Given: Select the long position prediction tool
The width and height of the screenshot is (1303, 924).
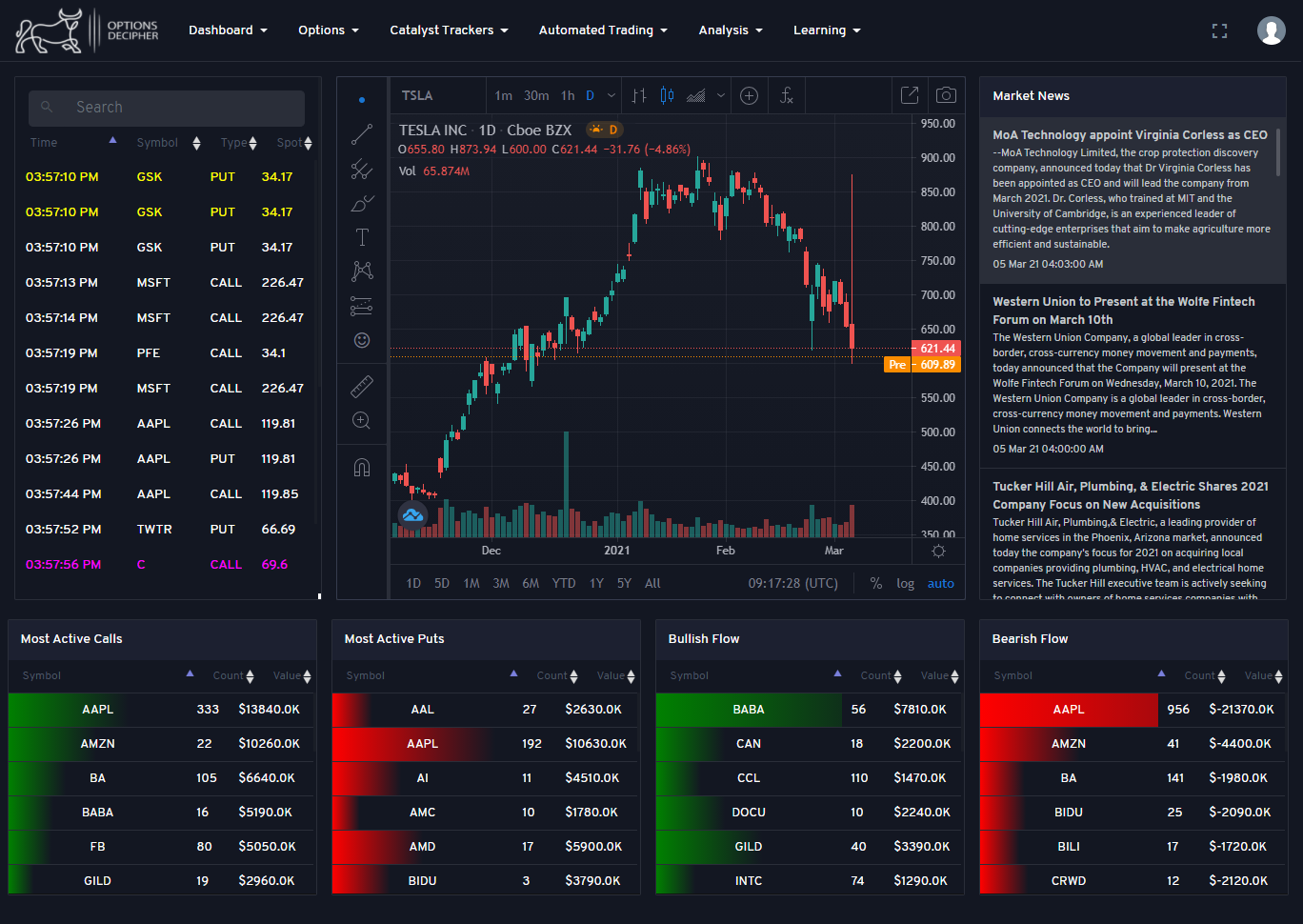Looking at the screenshot, I should (362, 306).
